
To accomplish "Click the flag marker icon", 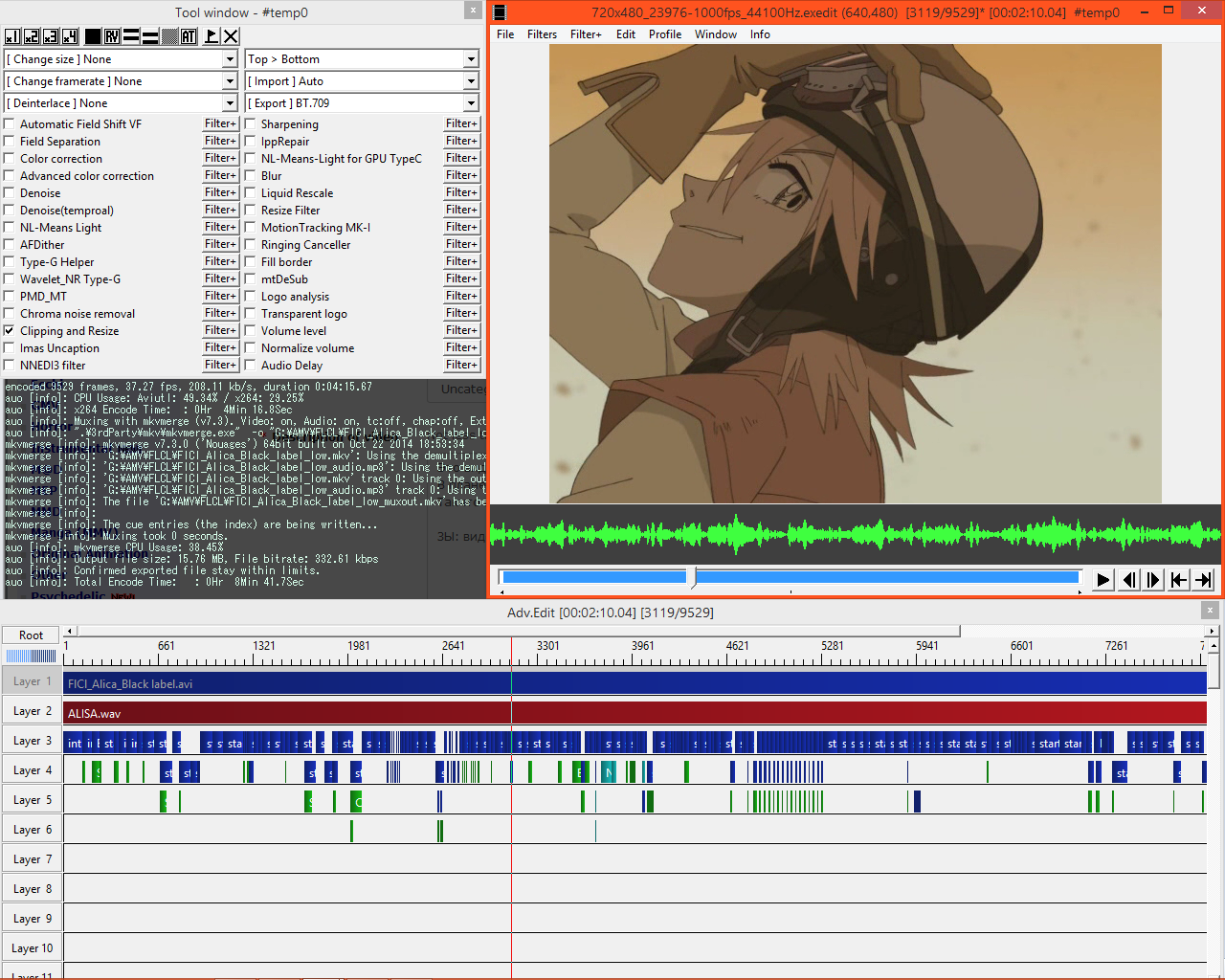I will click(211, 36).
